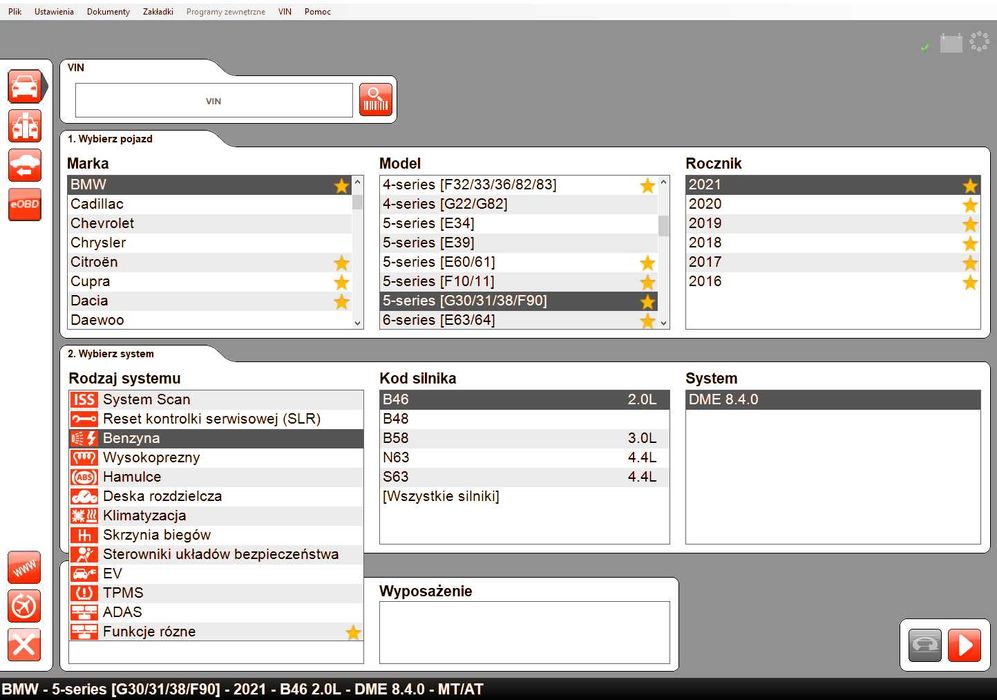The height and width of the screenshot is (700, 997).
Task: Toggle favorite star for BMW
Action: [x=341, y=185]
